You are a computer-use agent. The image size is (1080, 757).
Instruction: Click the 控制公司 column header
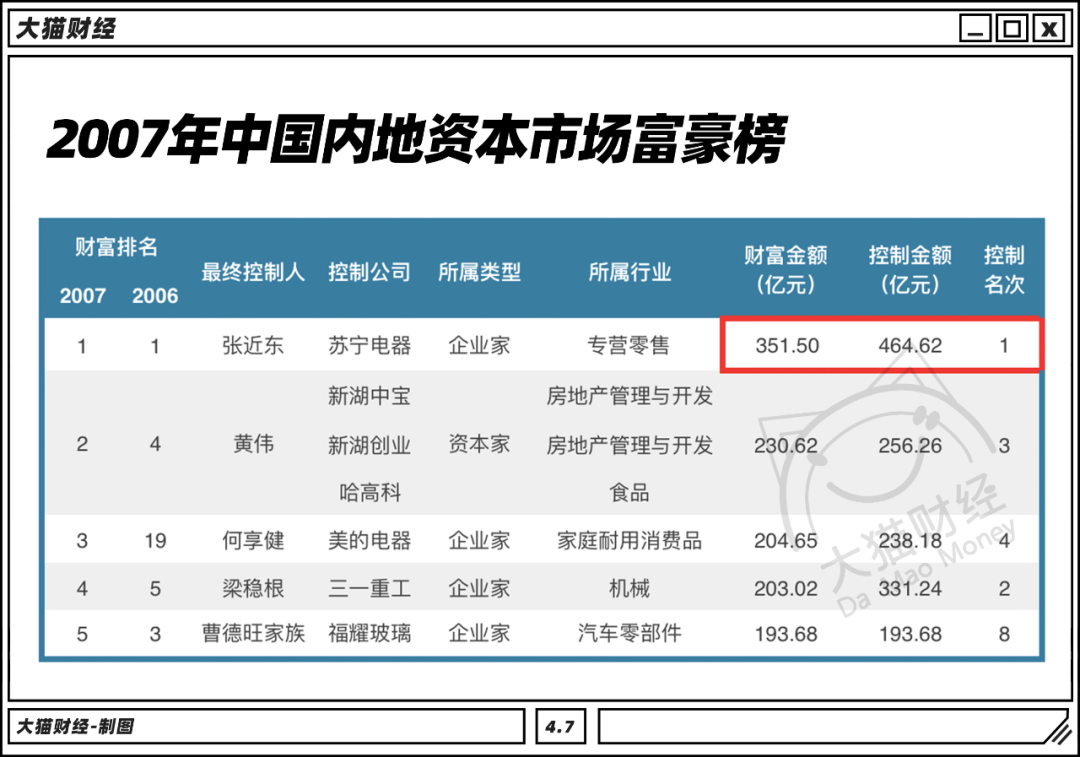tap(369, 272)
